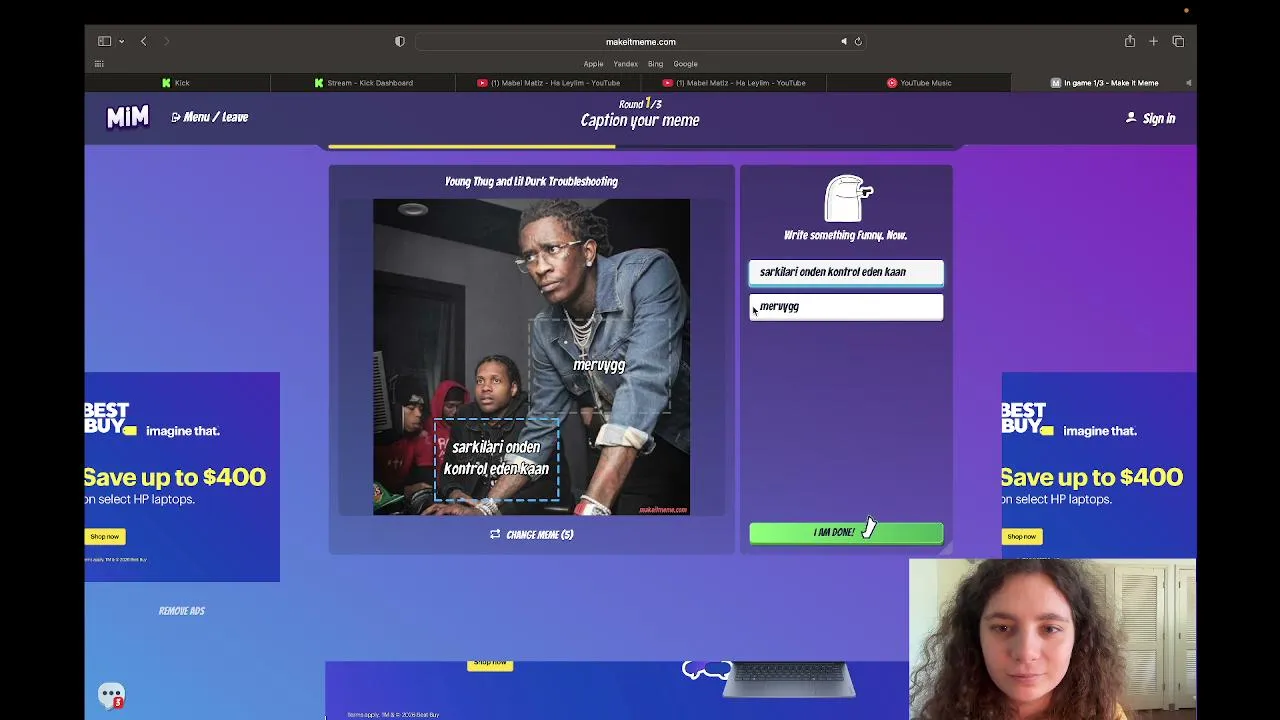
Task: Open the Apple bookmark
Action: coord(593,64)
